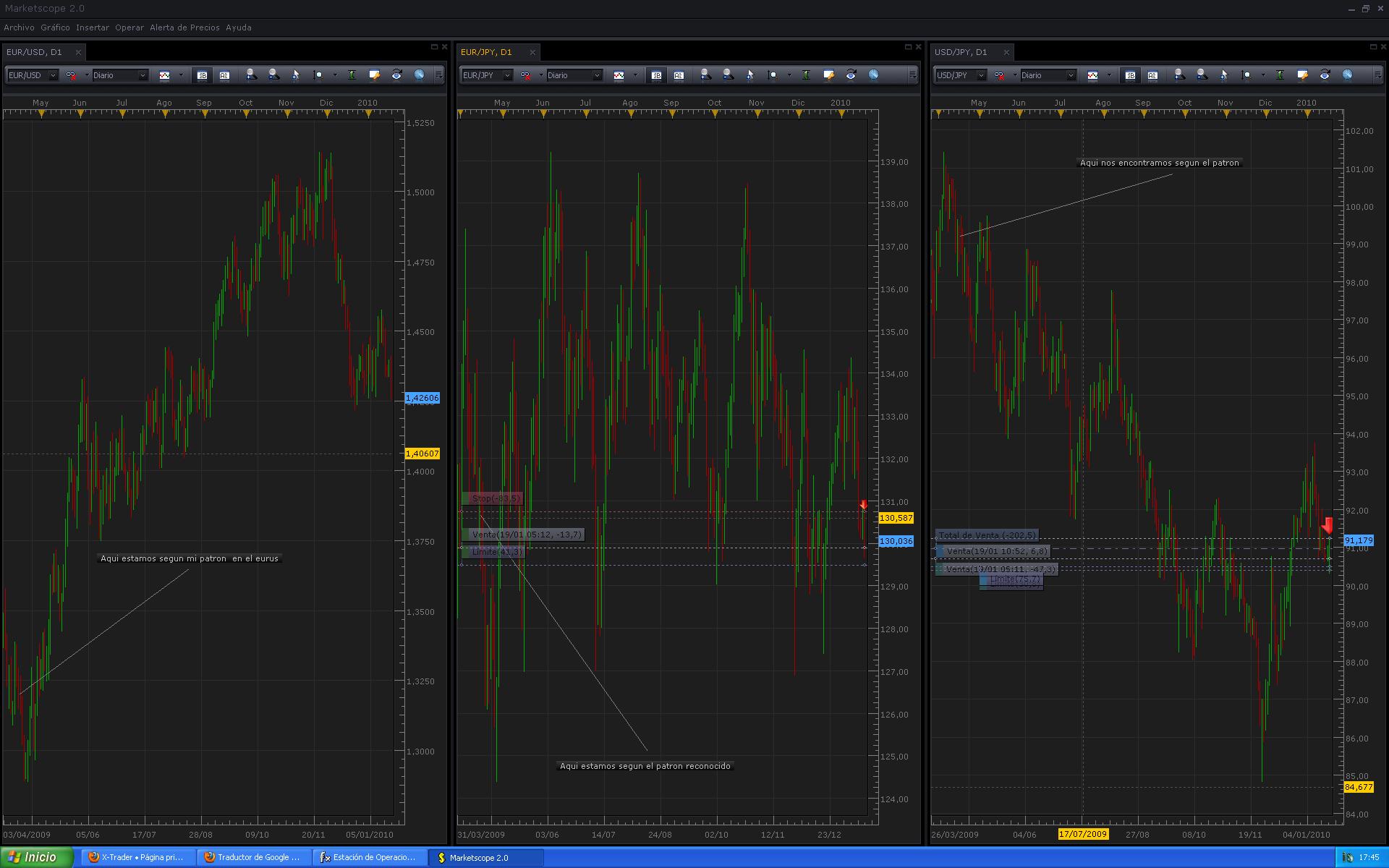Expand the USD/JPY symbol dropdown
This screenshot has height=868, width=1389.
click(x=981, y=75)
